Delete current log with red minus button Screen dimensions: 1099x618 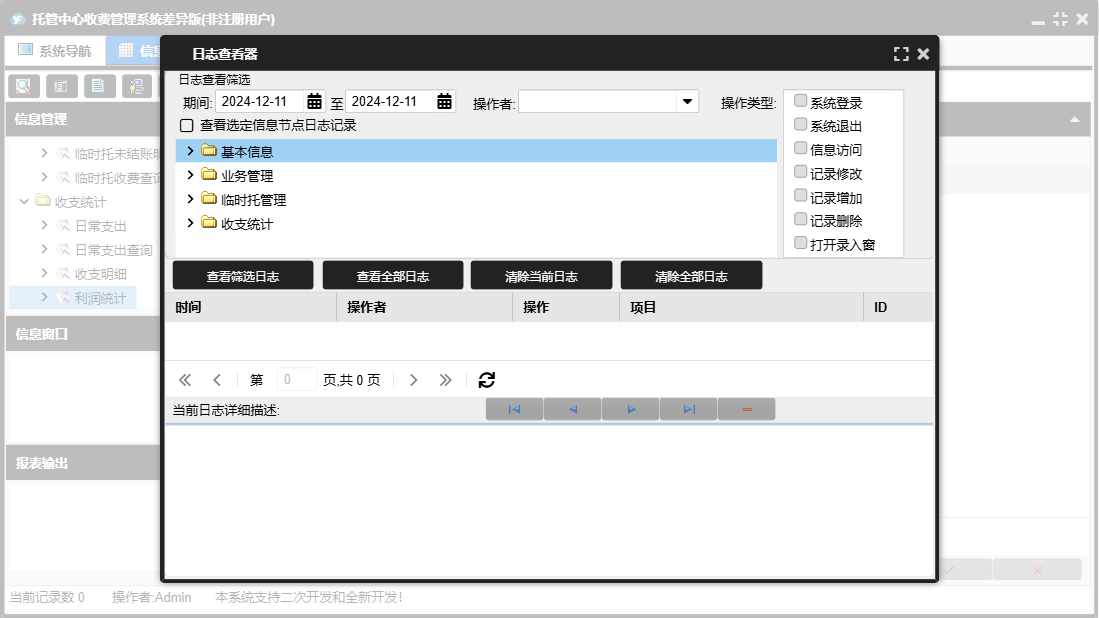746,409
